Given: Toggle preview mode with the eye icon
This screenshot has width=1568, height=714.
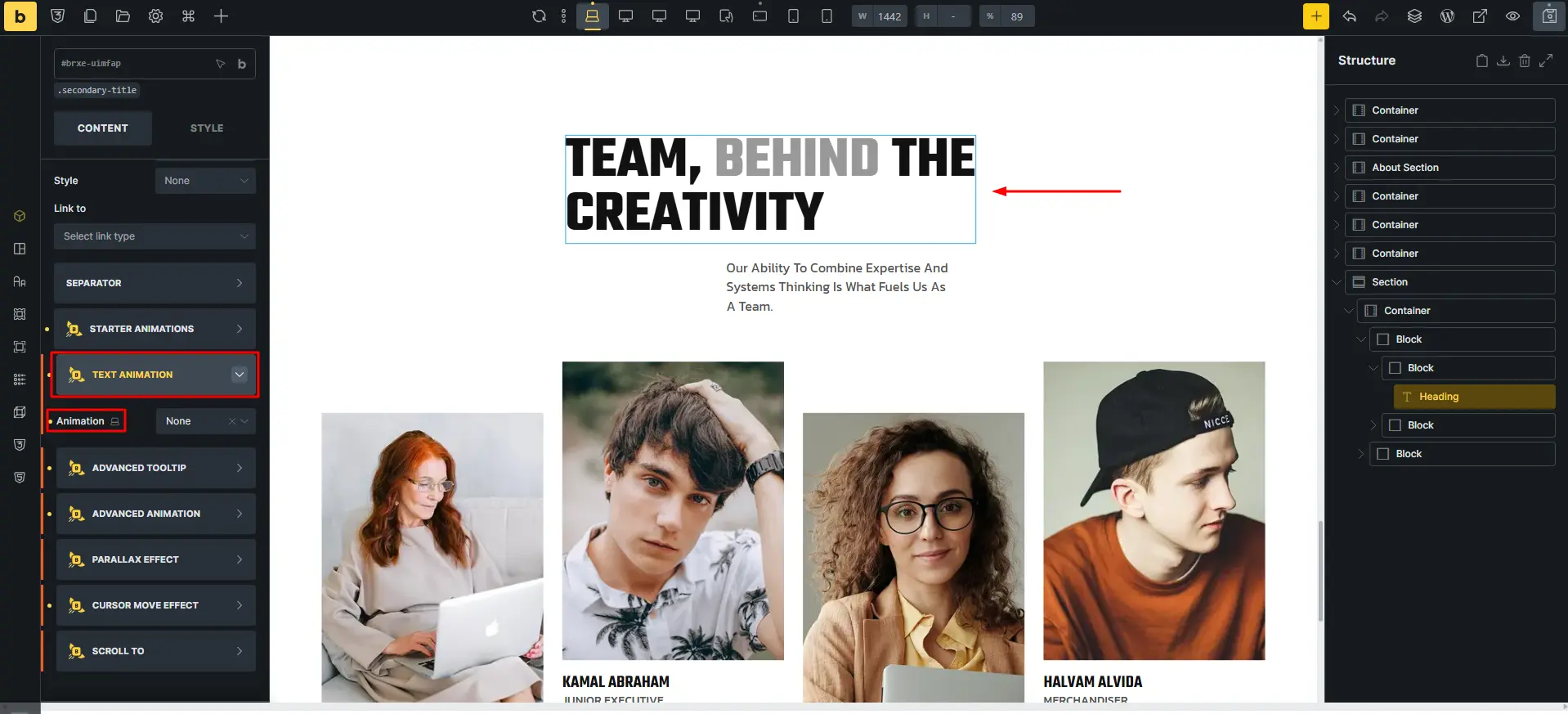Looking at the screenshot, I should click(1512, 16).
